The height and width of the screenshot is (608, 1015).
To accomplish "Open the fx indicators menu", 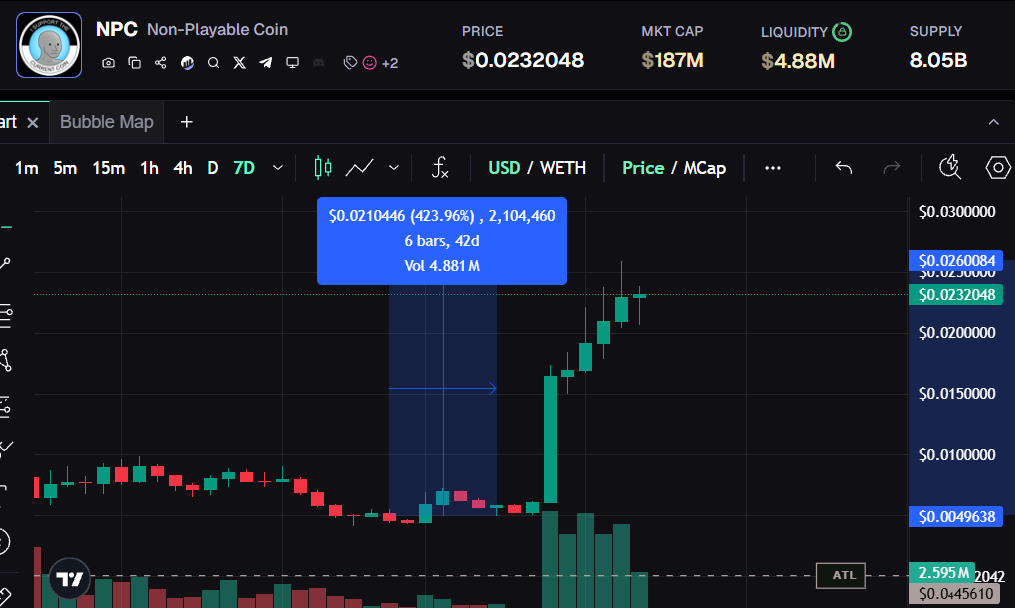I will (x=440, y=168).
